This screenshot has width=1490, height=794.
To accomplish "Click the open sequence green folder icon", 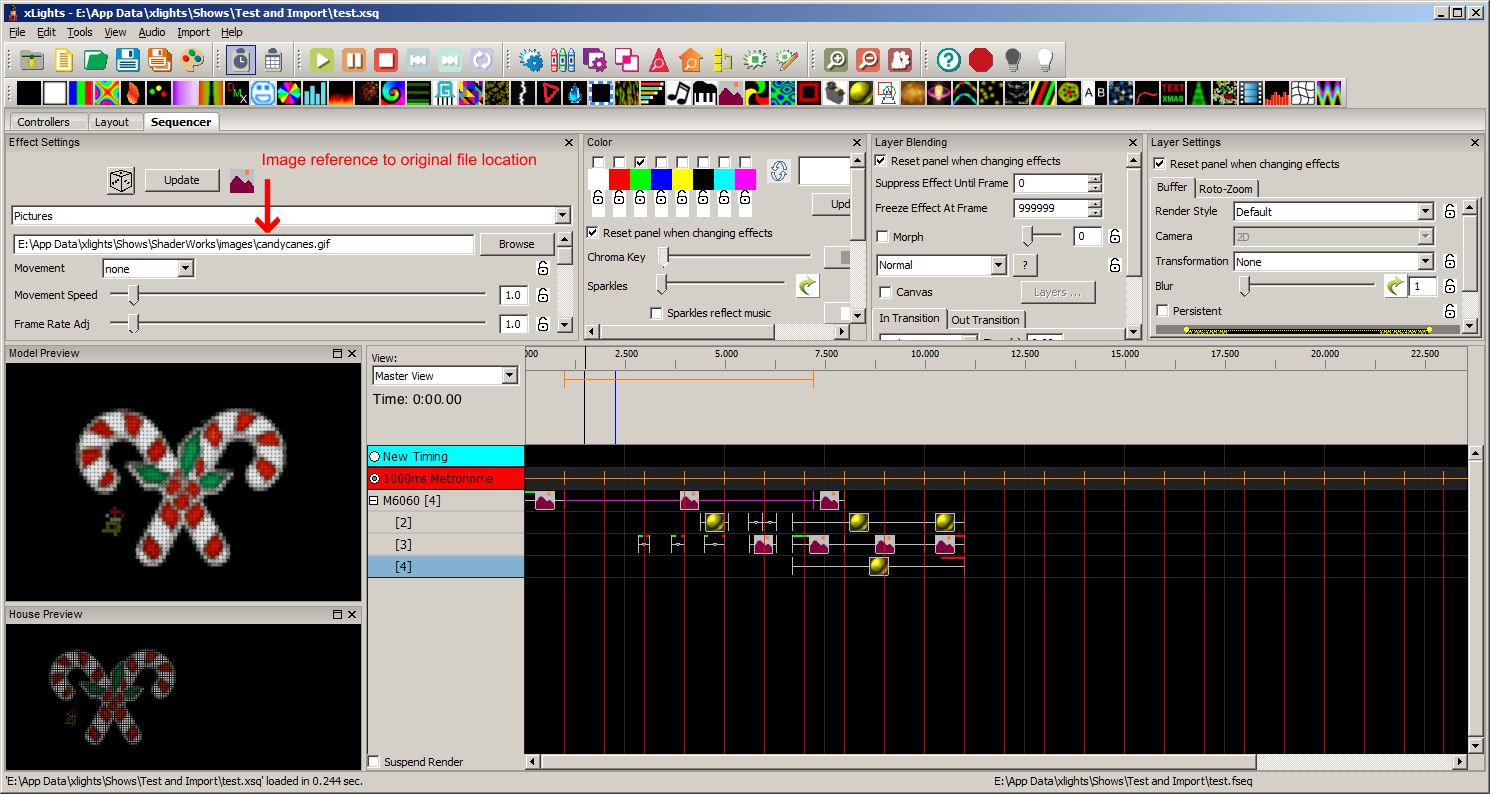I will click(x=95, y=59).
